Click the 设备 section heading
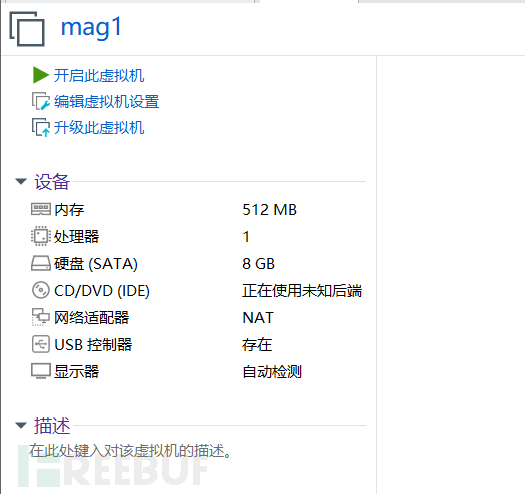 pos(52,182)
